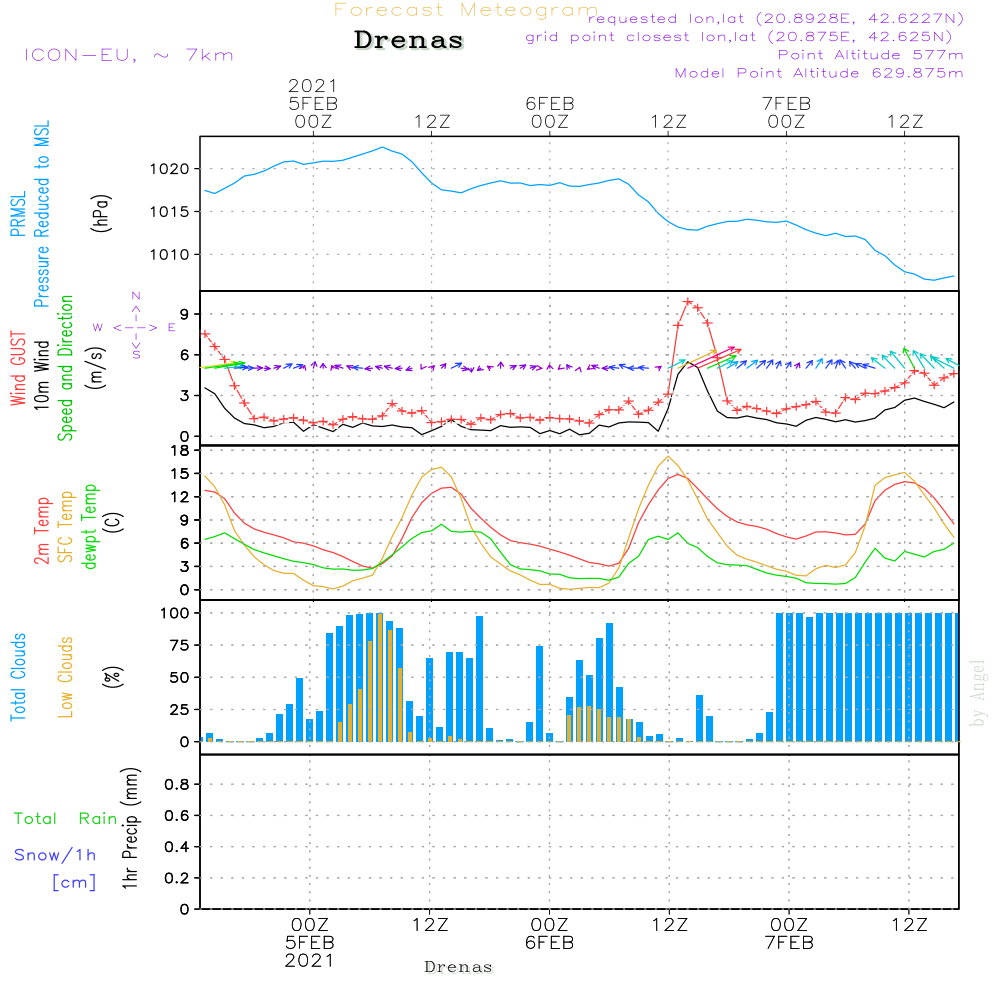Select the '1010' pressure tick value
Image resolution: width=1000 pixels, height=1000 pixels.
[170, 254]
